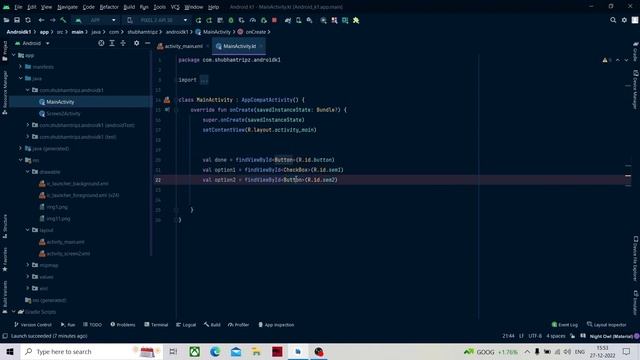Click the Open folder toolbar icon
The width and height of the screenshot is (640, 360).
[6, 20]
